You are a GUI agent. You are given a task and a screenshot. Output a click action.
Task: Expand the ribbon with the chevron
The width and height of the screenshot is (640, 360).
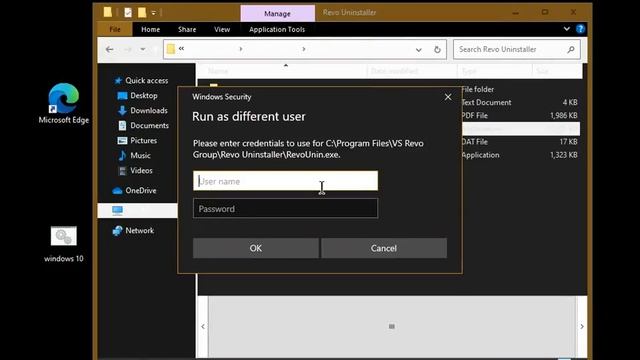[567, 29]
